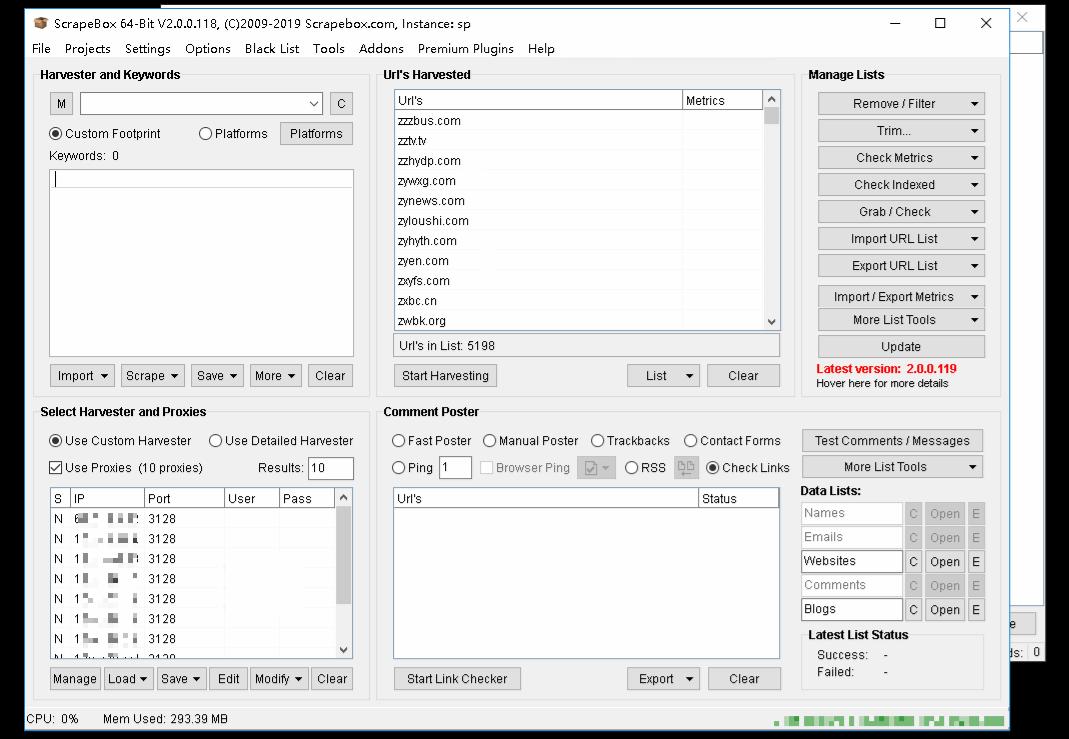
Task: Click the C button beside footprint box
Action: point(342,104)
